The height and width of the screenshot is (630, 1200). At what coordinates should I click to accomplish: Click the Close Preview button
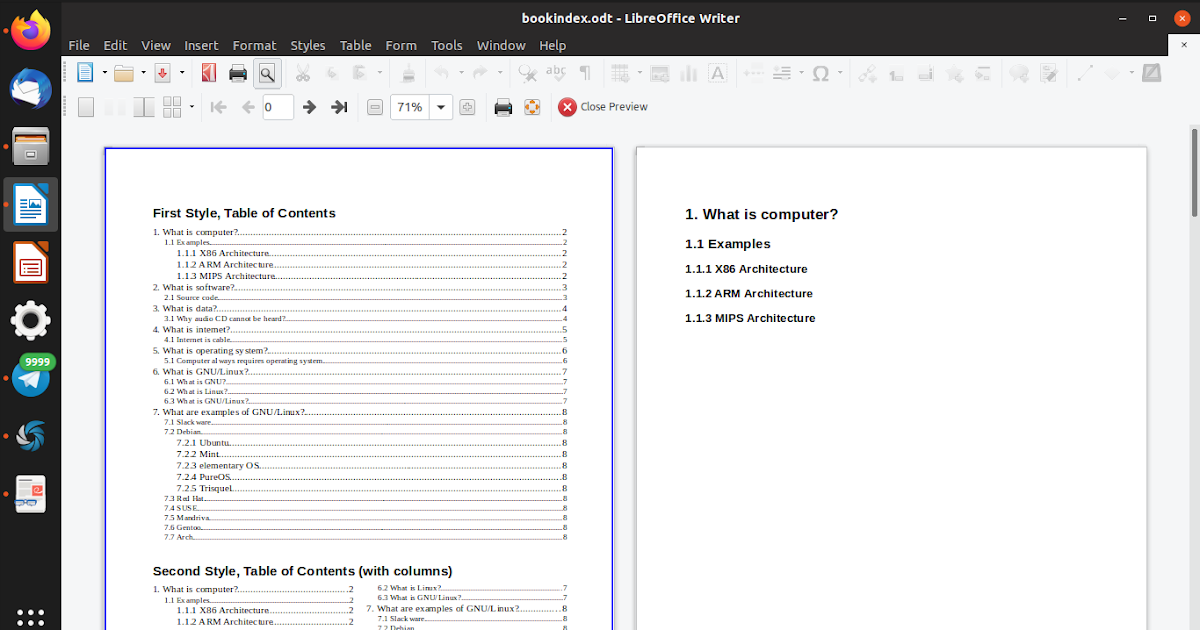[602, 107]
